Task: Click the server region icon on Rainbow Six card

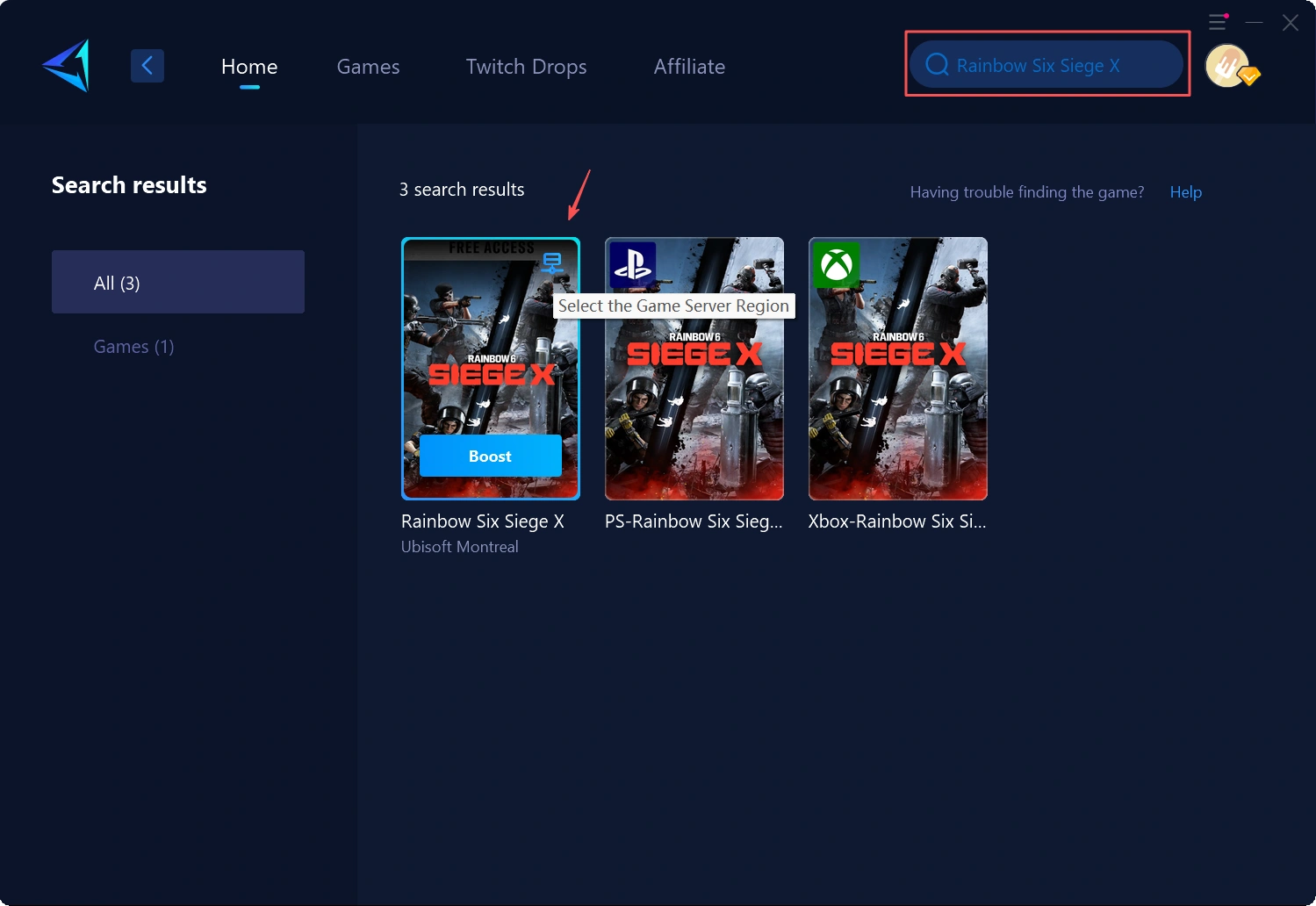Action: pyautogui.click(x=551, y=262)
